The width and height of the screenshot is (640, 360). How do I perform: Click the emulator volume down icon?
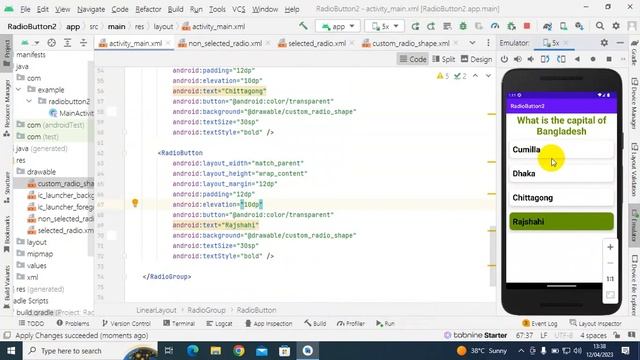(531, 59)
